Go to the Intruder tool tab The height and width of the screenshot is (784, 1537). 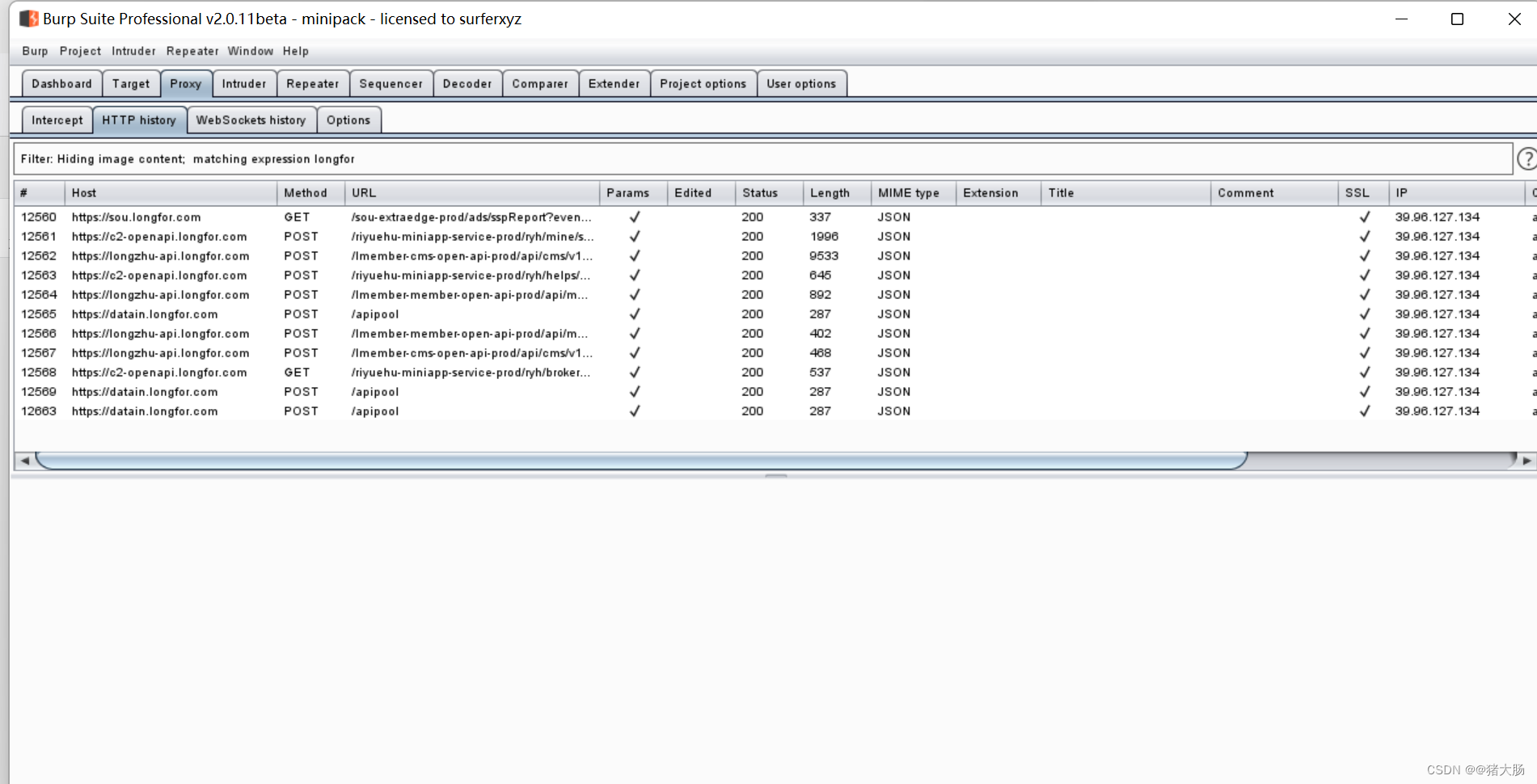[x=244, y=83]
